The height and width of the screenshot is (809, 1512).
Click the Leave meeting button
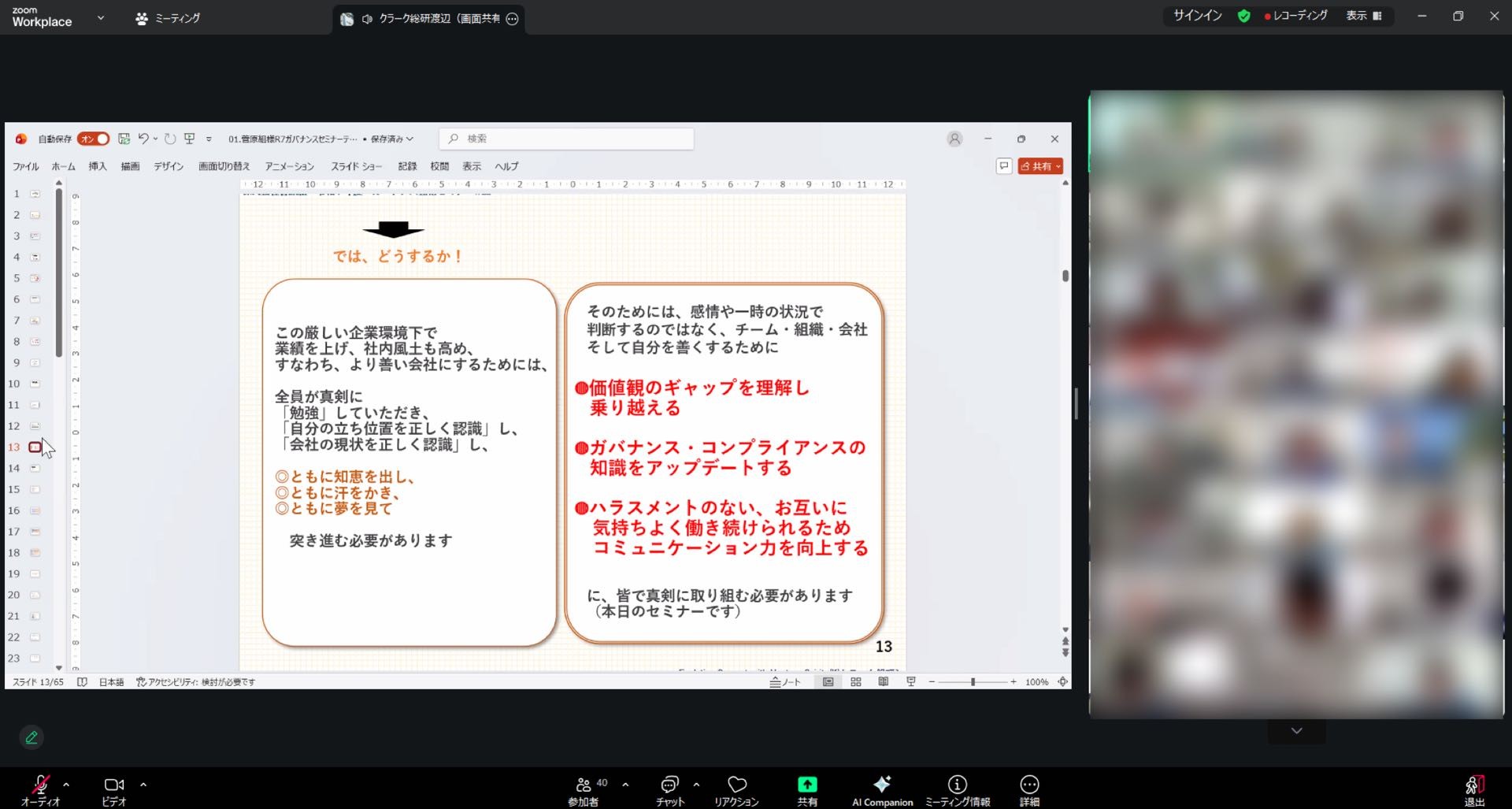1474,789
